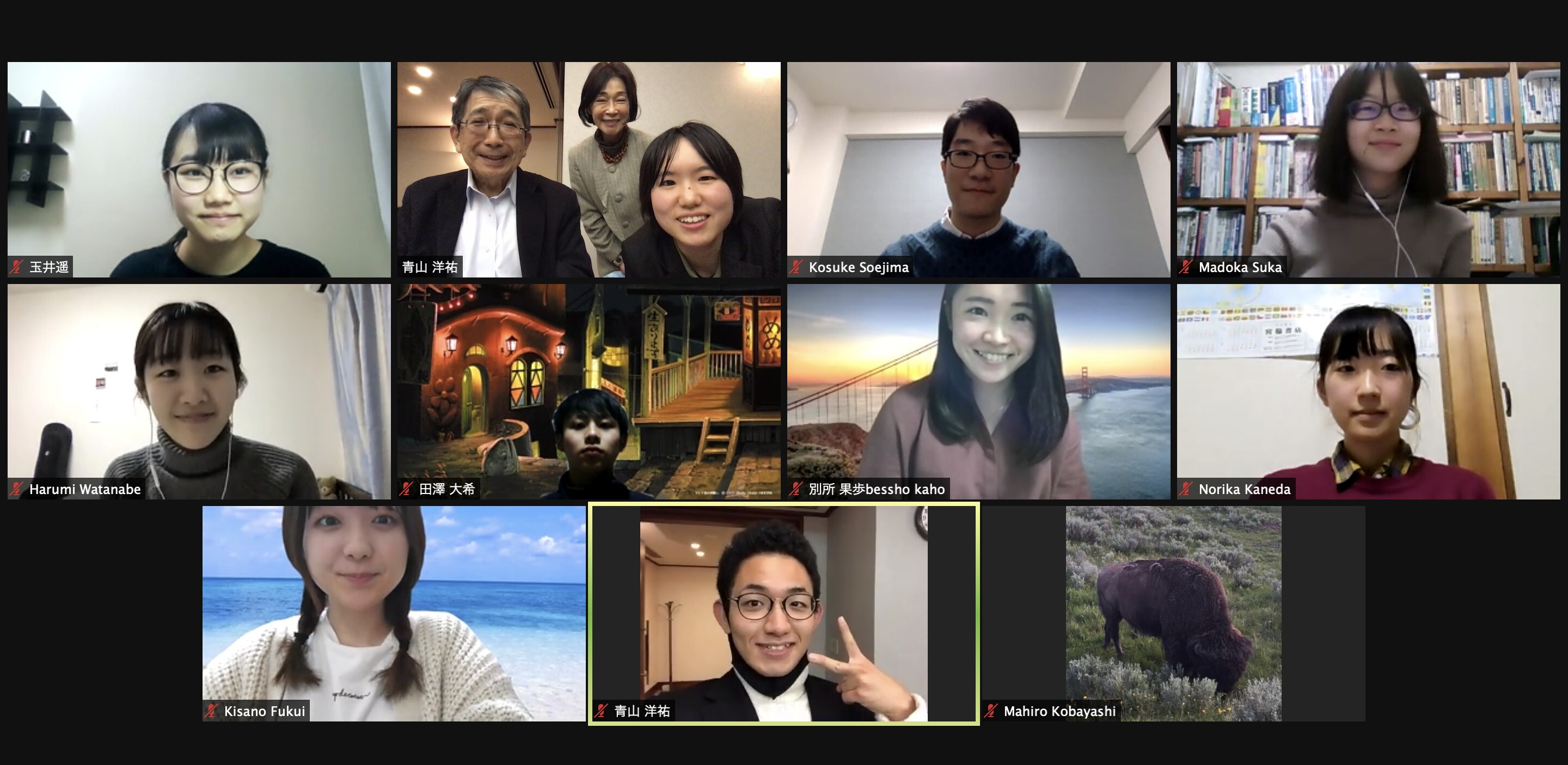Select Norika Kaneda's video tile

pyautogui.click(x=1368, y=392)
